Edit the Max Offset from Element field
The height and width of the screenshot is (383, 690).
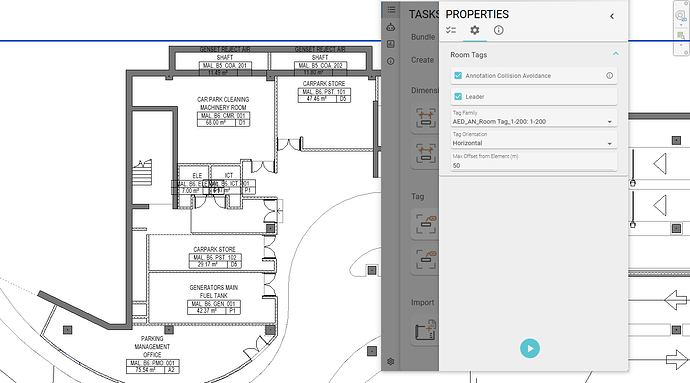pos(534,162)
